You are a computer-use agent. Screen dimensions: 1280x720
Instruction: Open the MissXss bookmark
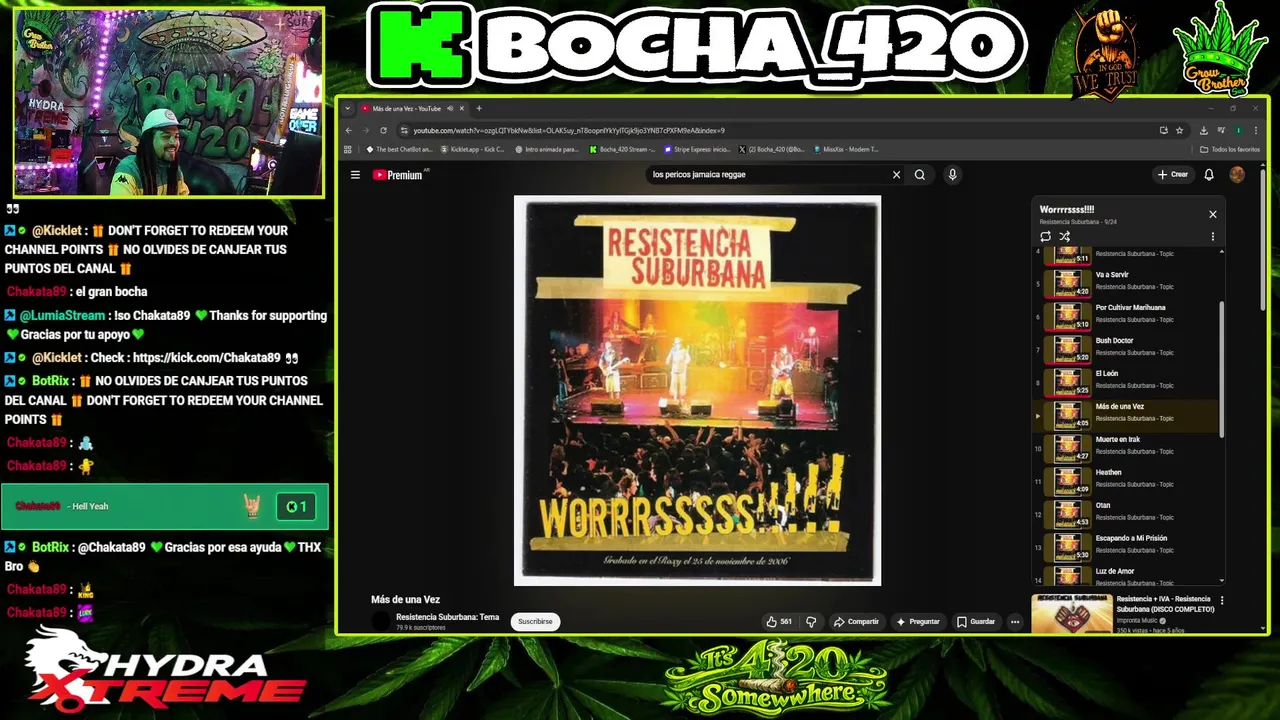845,149
